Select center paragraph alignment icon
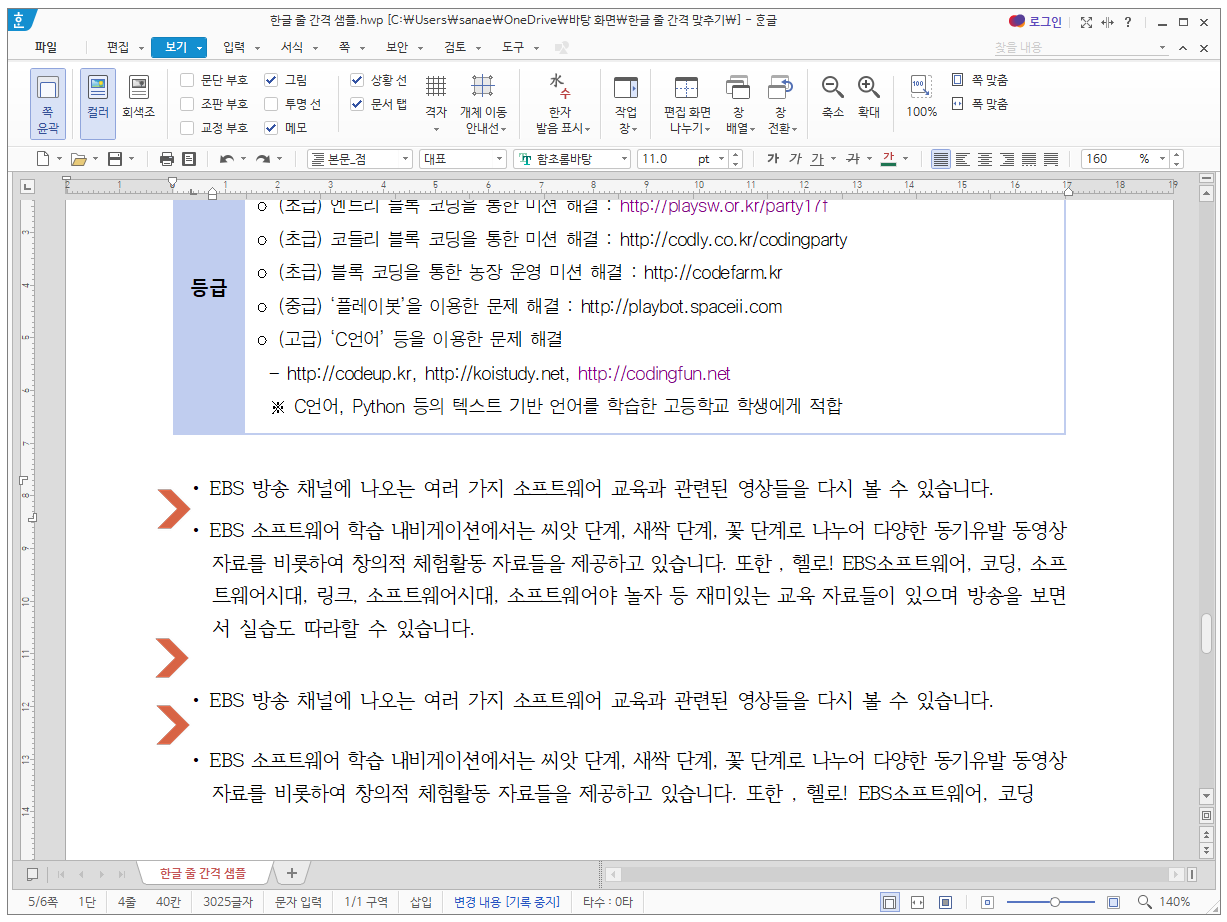 [x=985, y=159]
